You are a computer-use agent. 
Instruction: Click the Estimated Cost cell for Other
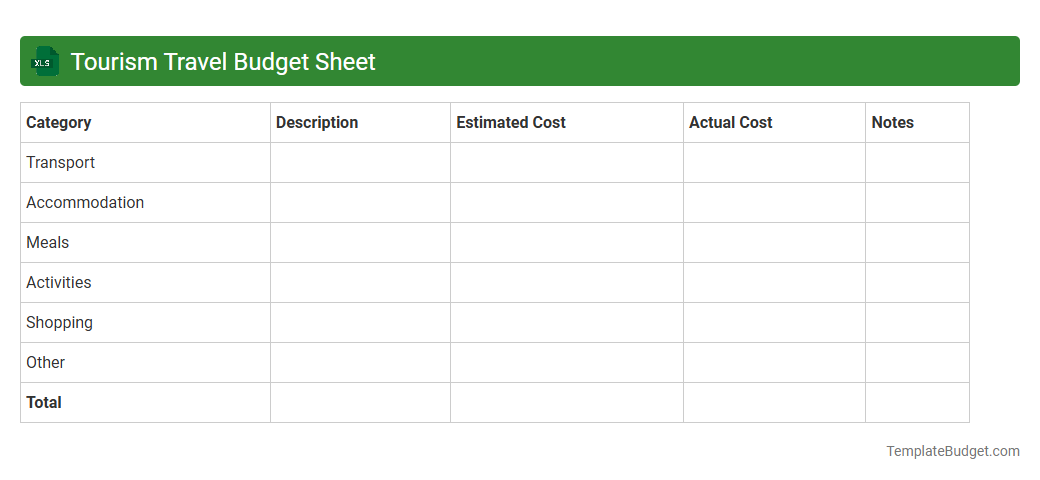(566, 363)
